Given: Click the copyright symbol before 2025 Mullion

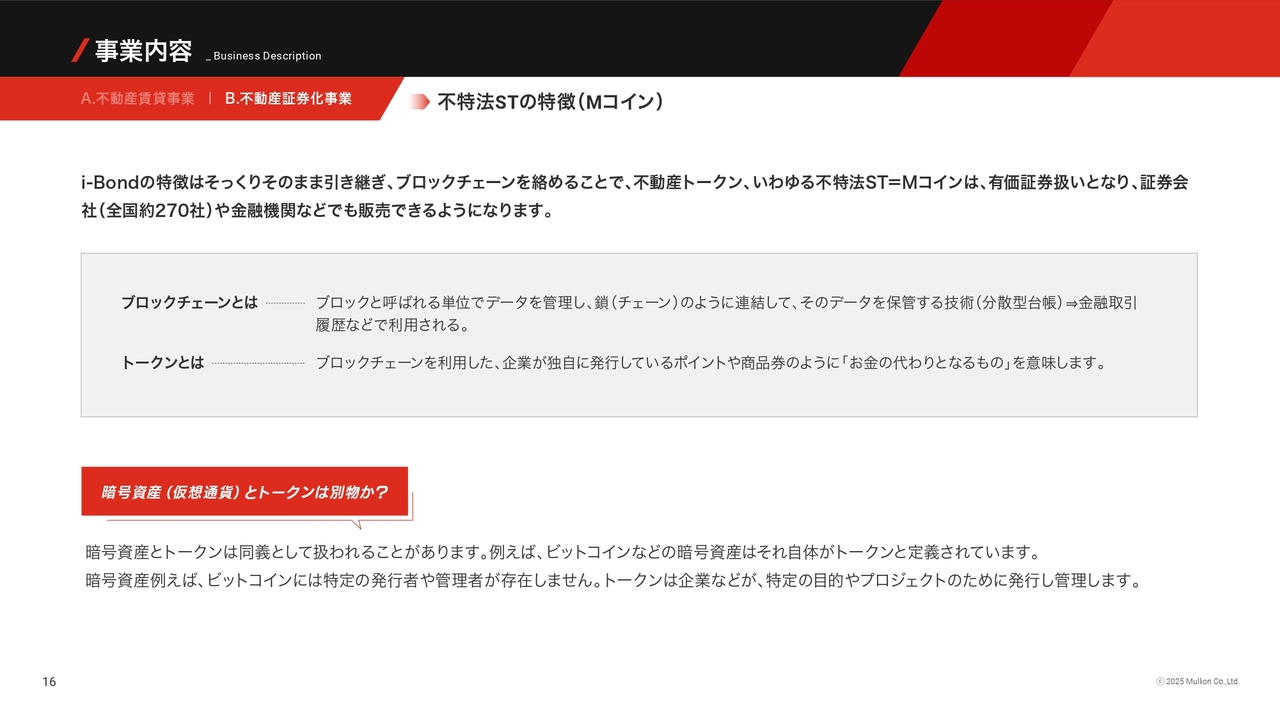Looking at the screenshot, I should click(x=1160, y=682).
